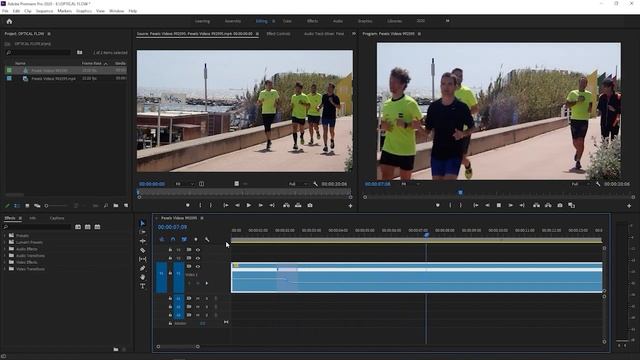Click Accelerated Effects filter icon in Effects panel
This screenshot has width=640, height=360.
coord(78,227)
